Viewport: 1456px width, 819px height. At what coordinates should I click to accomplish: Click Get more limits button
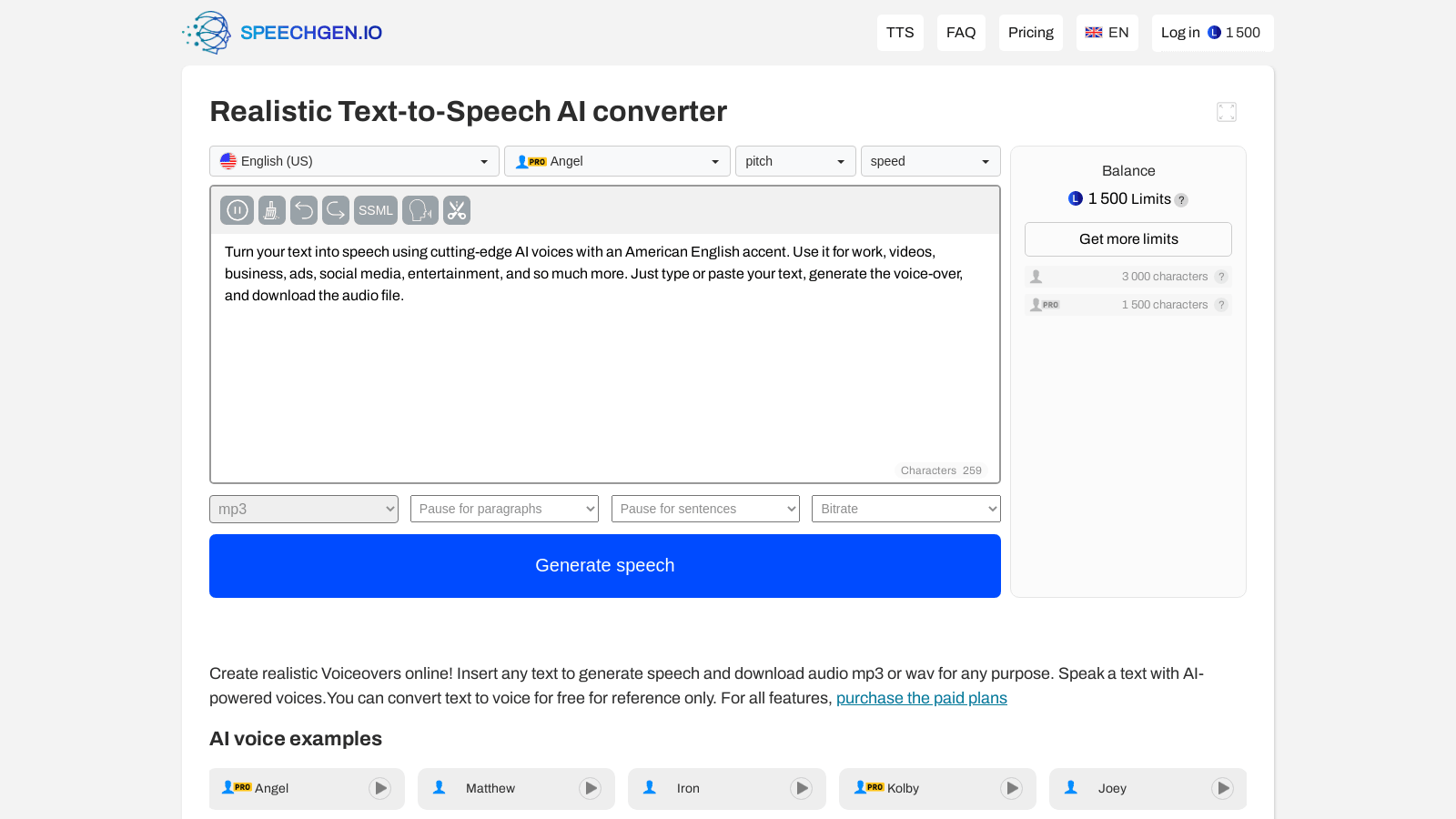pyautogui.click(x=1128, y=239)
